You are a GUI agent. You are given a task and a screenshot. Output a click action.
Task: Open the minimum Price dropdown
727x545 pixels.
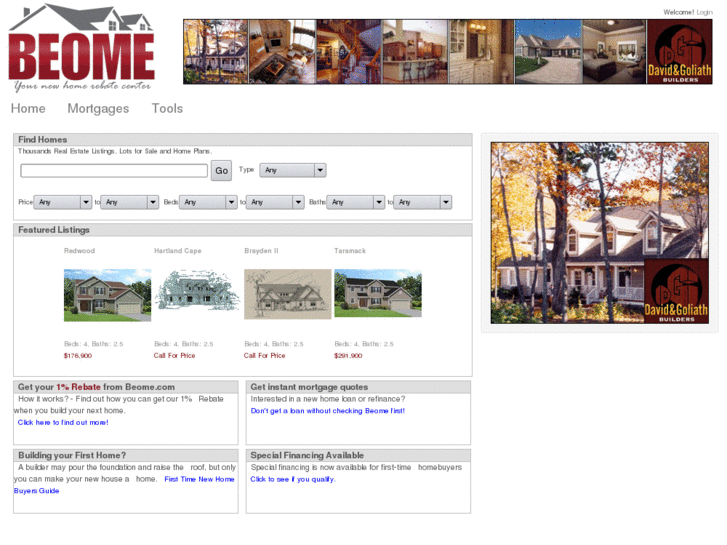tap(63, 202)
